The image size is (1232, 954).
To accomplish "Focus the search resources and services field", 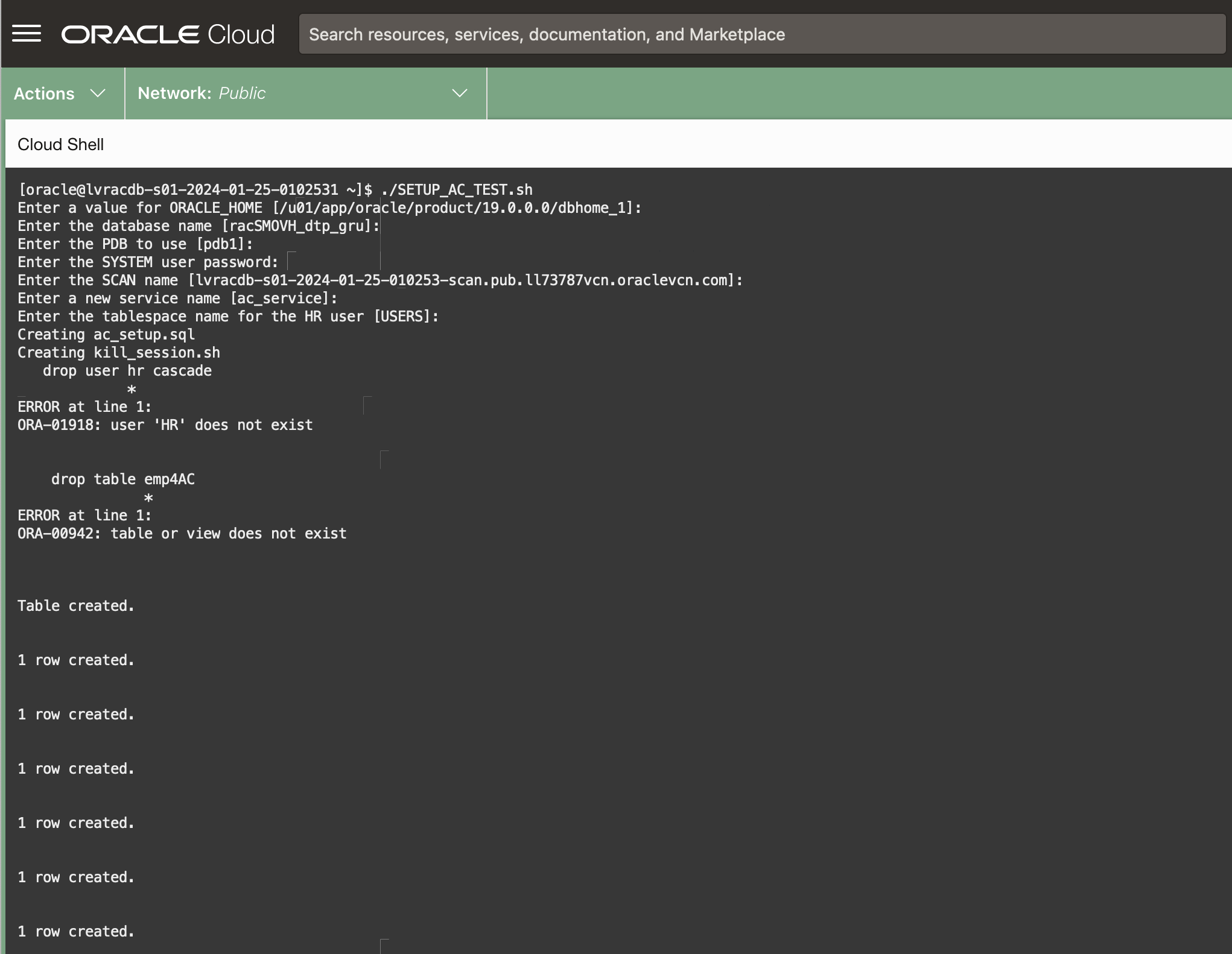I will [x=761, y=34].
